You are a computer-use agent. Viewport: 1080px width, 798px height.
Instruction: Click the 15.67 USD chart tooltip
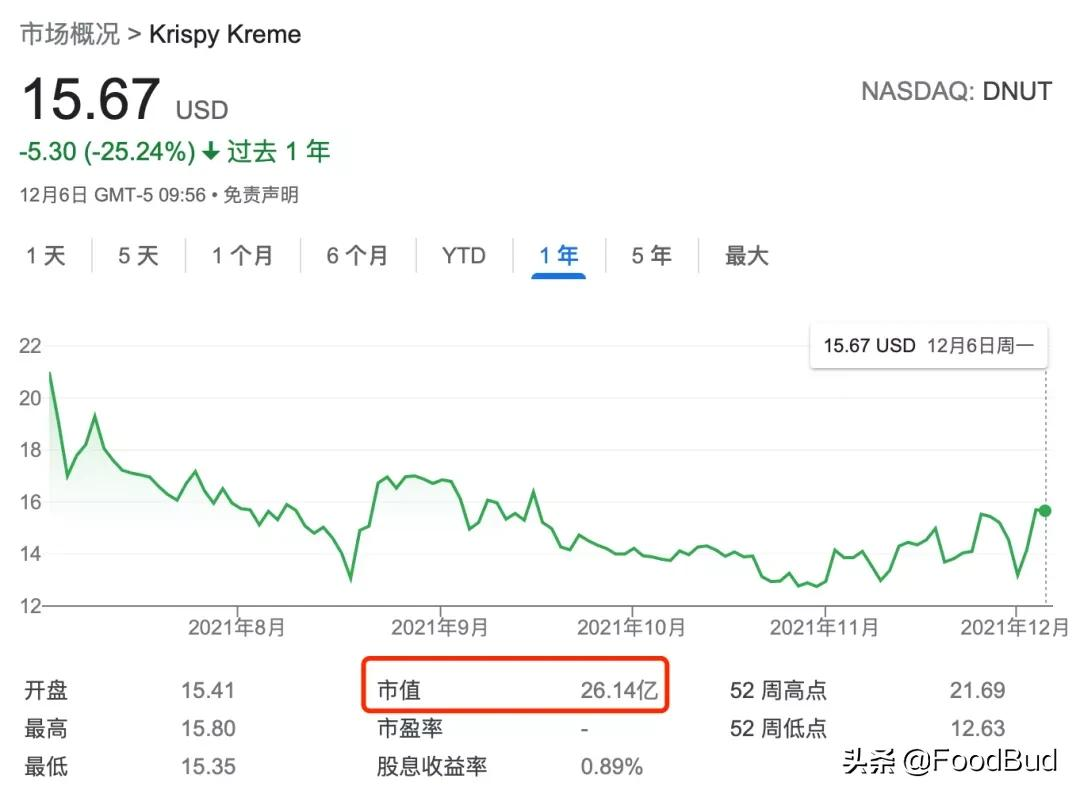point(928,346)
